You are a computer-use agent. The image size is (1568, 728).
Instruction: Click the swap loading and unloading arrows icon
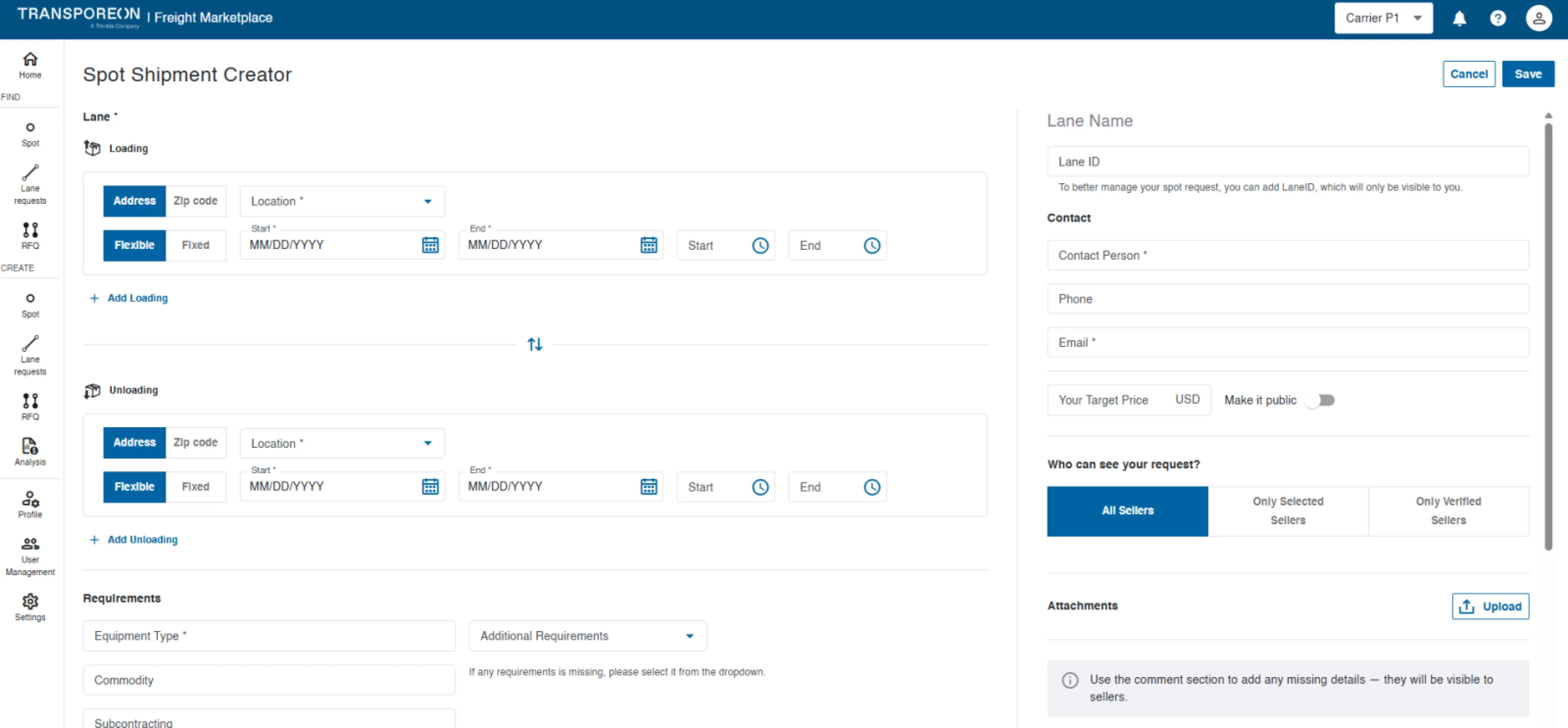coord(534,344)
